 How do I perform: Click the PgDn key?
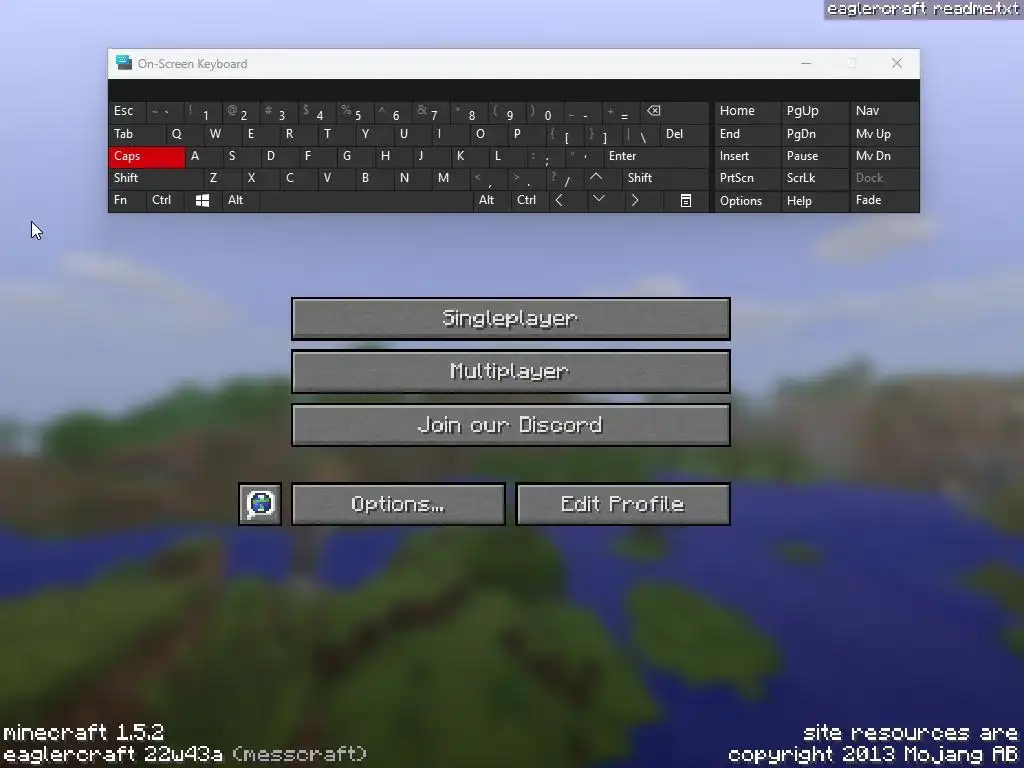pyautogui.click(x=815, y=135)
